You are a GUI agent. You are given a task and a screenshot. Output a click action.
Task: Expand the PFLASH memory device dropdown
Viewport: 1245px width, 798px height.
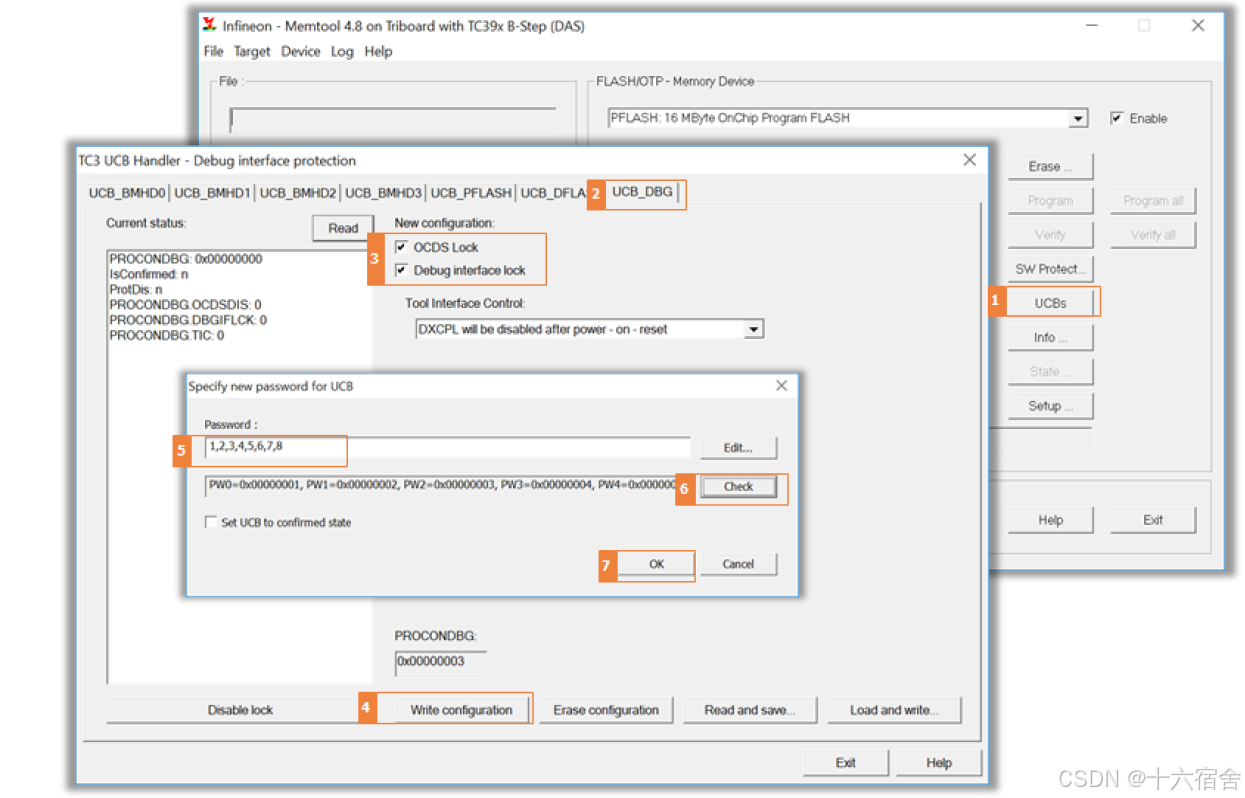pyautogui.click(x=1078, y=118)
